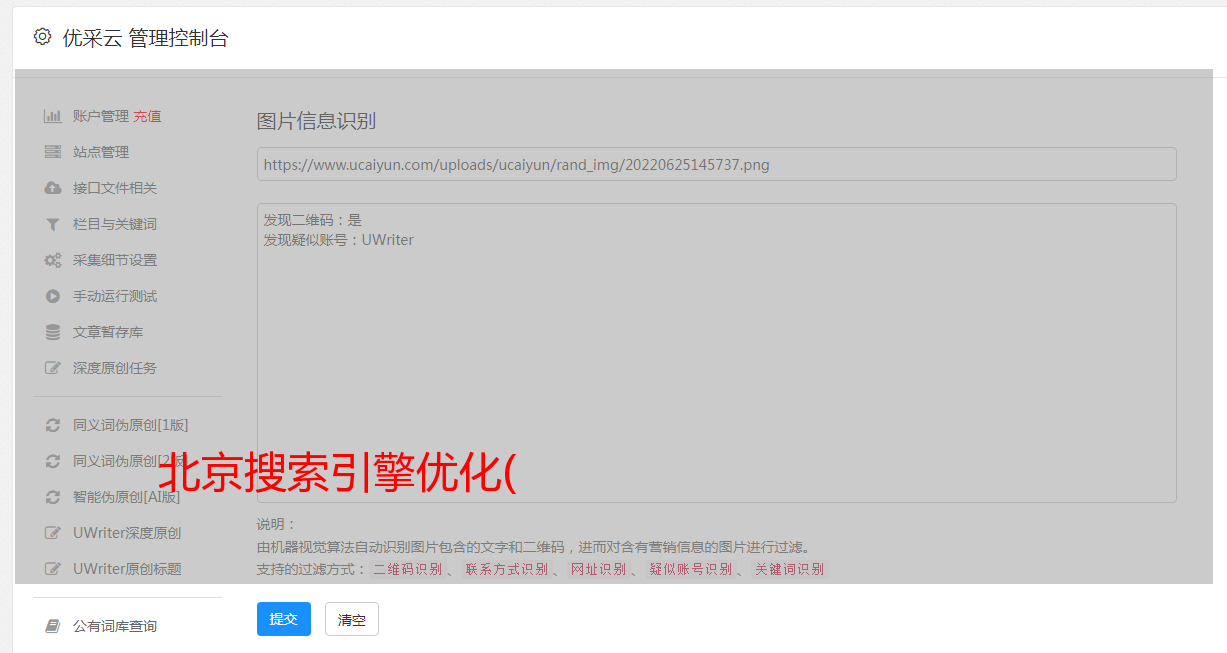Open 站点管理 in sidebar
This screenshot has height=653, width=1227.
tap(101, 152)
